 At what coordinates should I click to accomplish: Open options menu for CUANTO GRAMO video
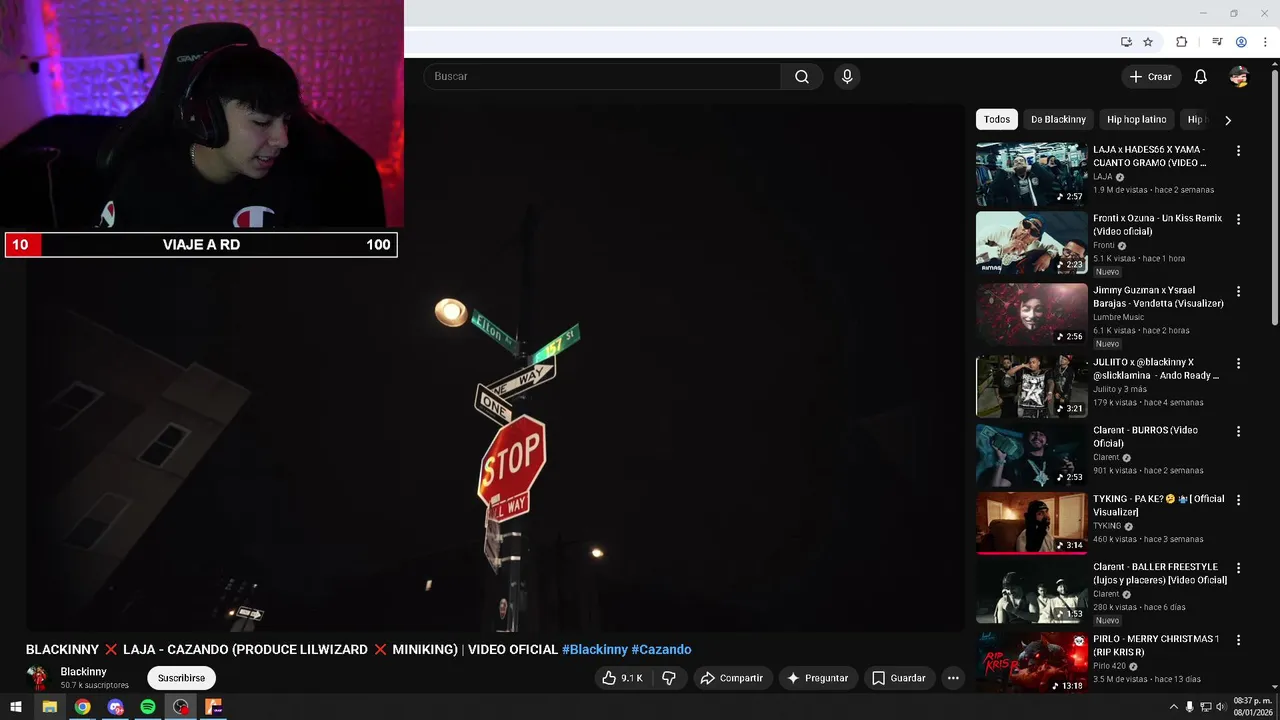[x=1238, y=151]
